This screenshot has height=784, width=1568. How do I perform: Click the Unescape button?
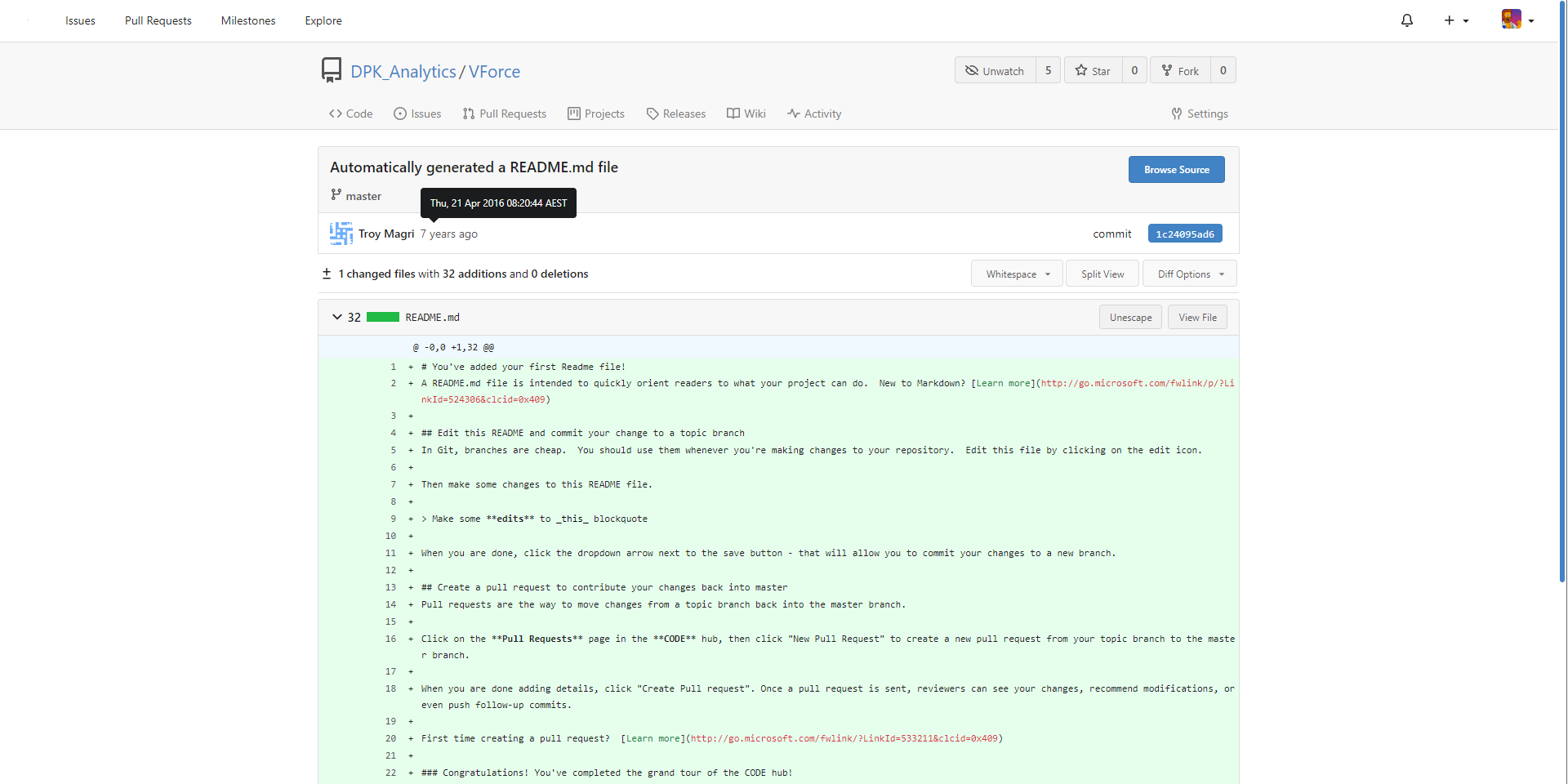tap(1130, 317)
